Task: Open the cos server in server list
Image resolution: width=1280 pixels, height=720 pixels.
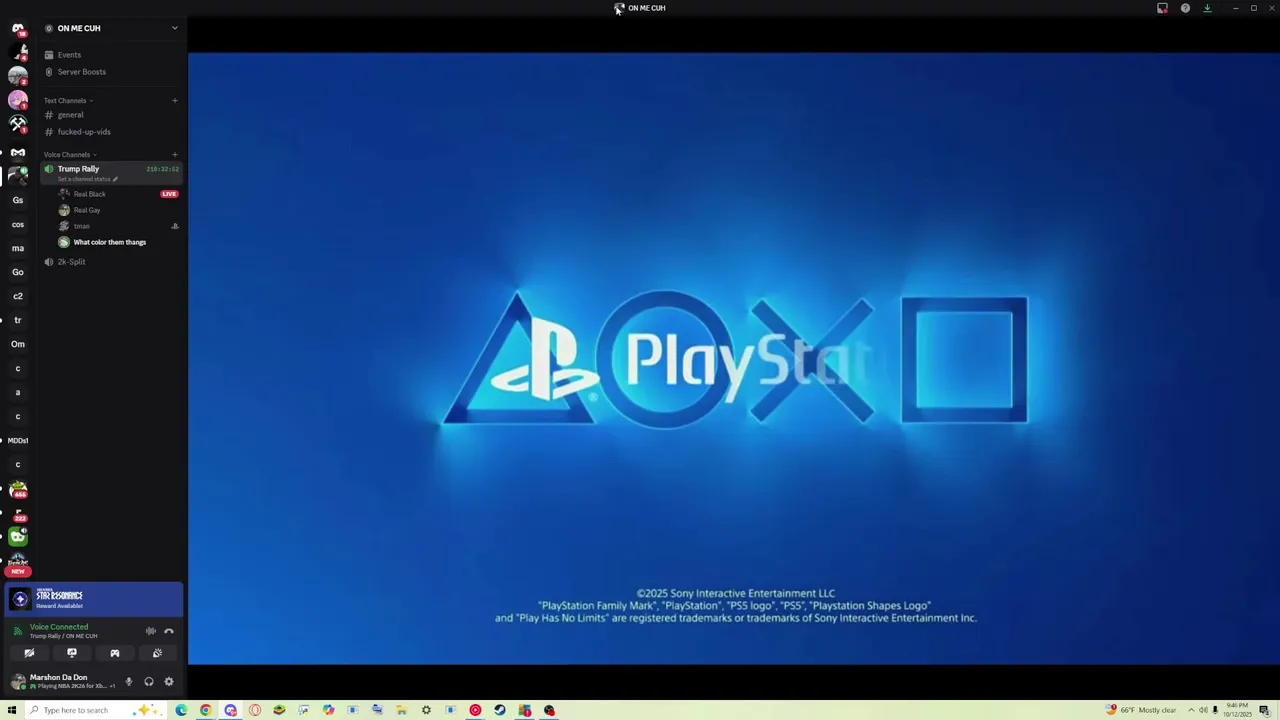Action: pyautogui.click(x=18, y=224)
